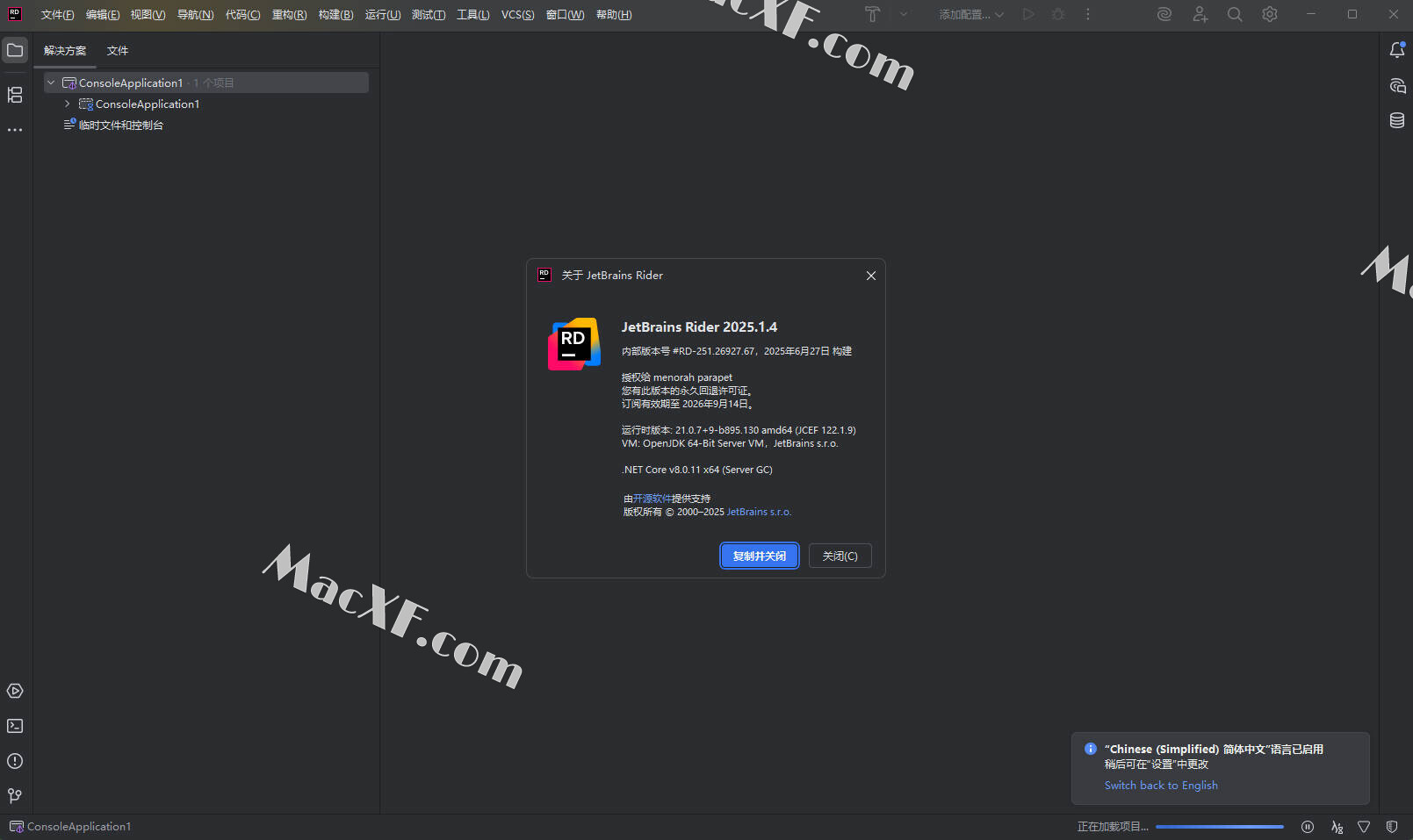Select the ConsoleApplication1 project row
The image size is (1413, 840).
(x=206, y=104)
